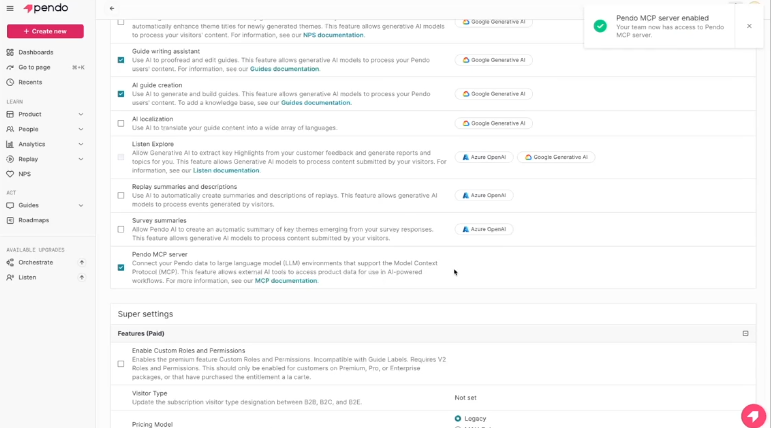Viewport: 771px width, 428px height.
Task: Open the MCP documentation link
Action: 286,281
